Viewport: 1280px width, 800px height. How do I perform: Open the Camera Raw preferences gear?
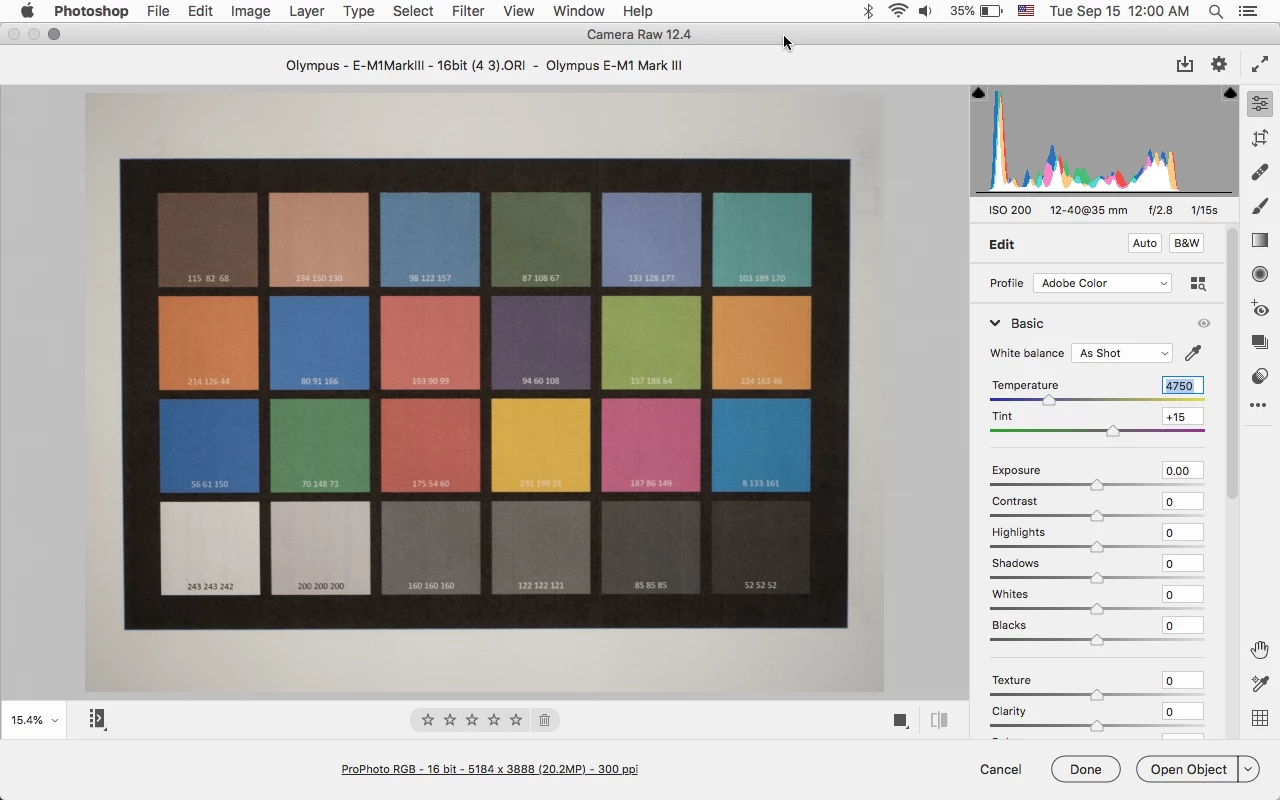click(x=1218, y=64)
